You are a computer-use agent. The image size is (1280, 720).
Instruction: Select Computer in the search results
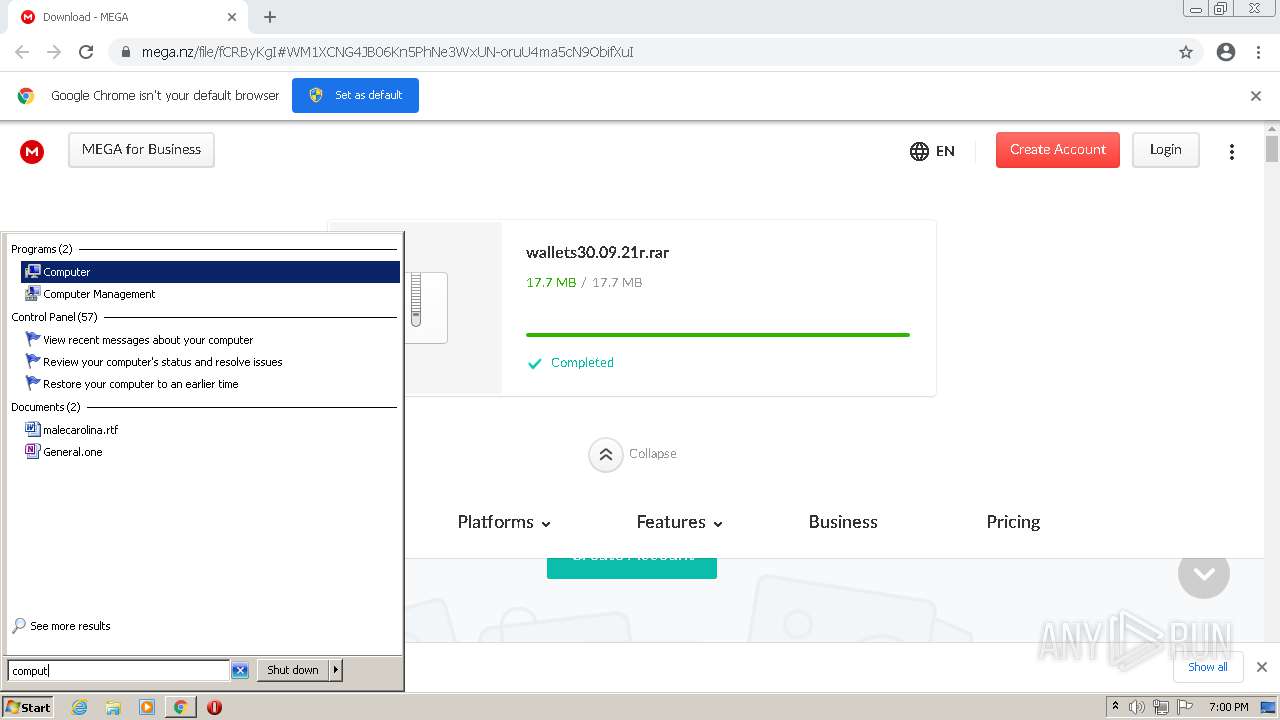(x=210, y=272)
